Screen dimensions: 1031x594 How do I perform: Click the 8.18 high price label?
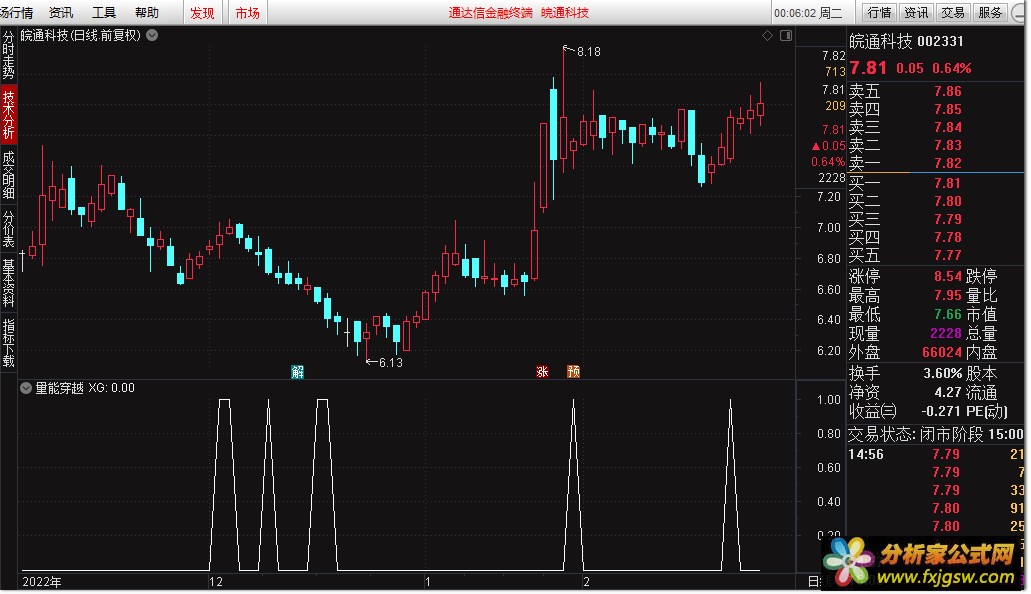588,52
